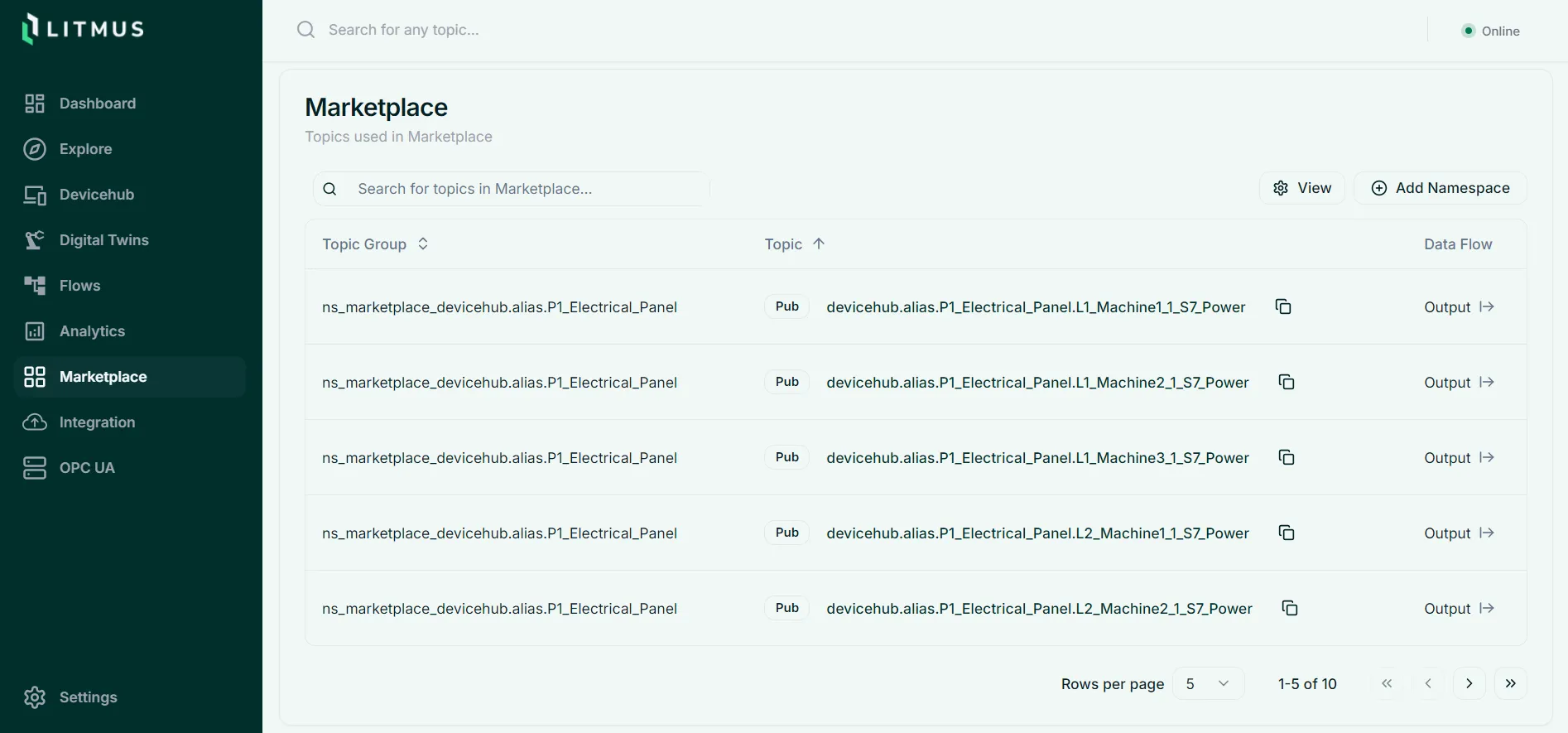The height and width of the screenshot is (733, 1568).
Task: Click the global search magnifier icon
Action: pos(306,30)
